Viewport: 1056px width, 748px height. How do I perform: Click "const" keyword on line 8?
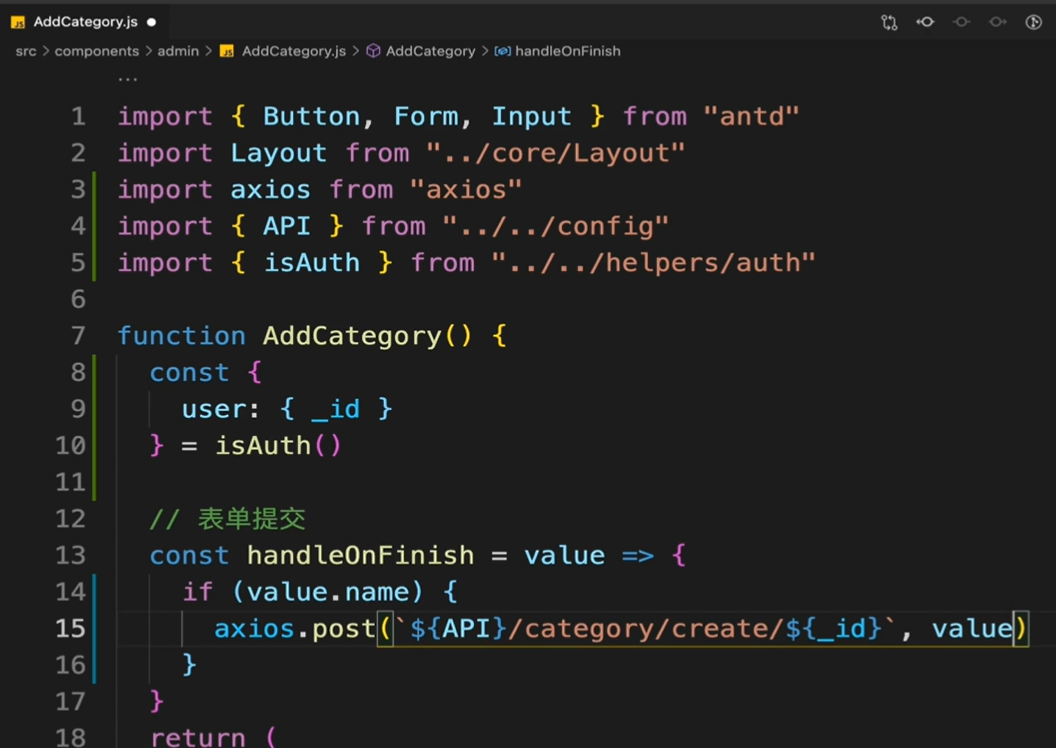189,373
